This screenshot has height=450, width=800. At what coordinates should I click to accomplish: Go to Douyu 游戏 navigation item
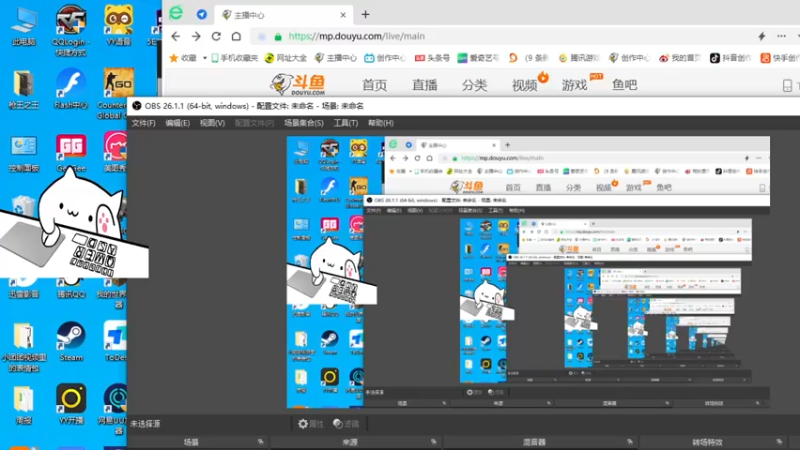[574, 85]
